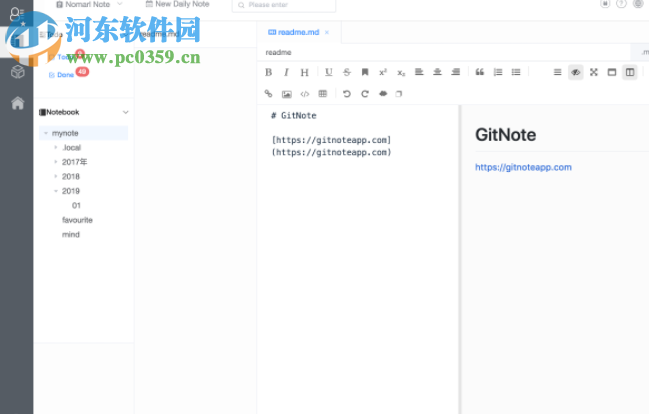The width and height of the screenshot is (649, 414).
Task: Align text right
Action: click(455, 72)
